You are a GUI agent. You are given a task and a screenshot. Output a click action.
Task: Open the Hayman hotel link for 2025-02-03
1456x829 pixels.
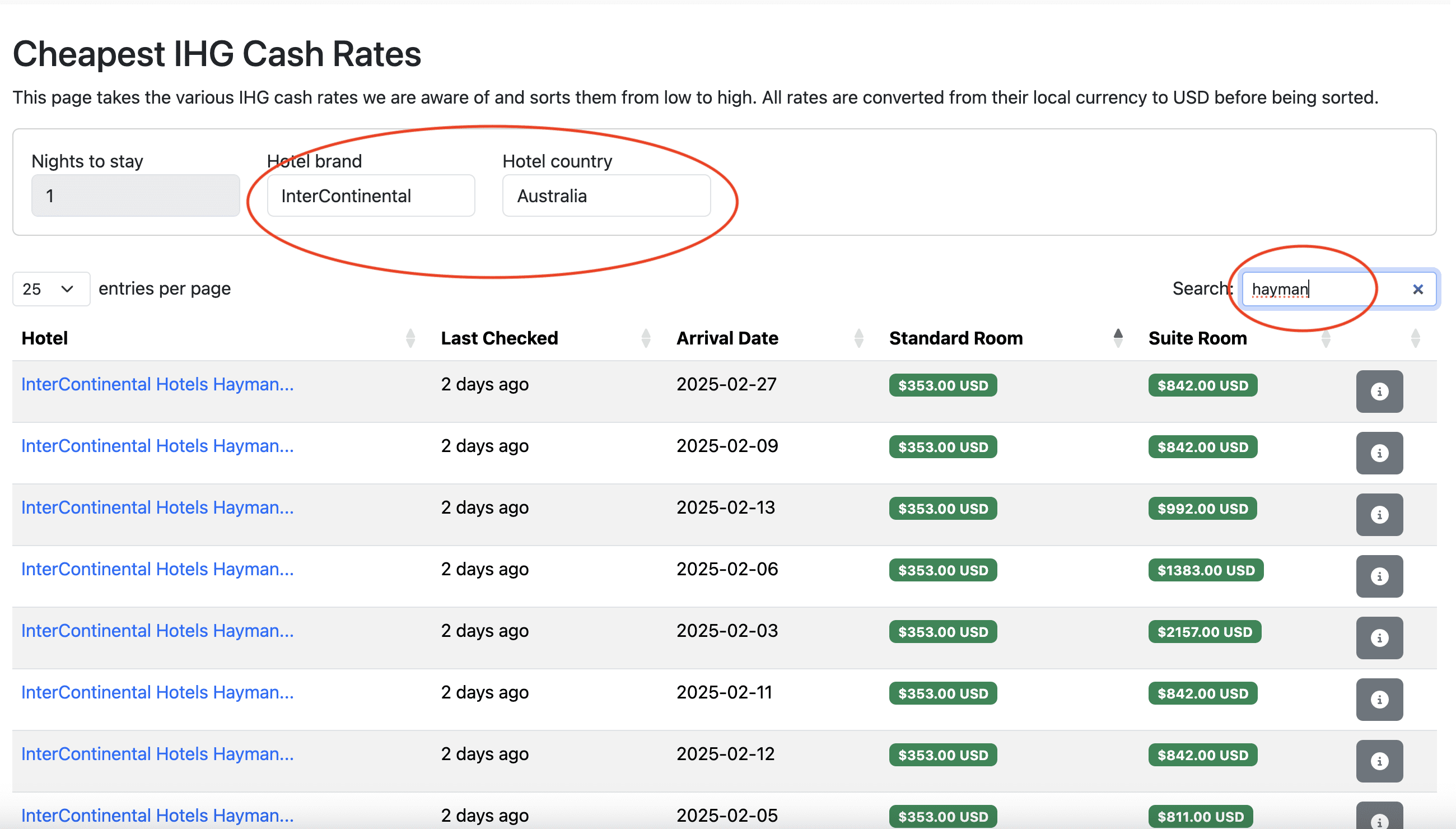click(x=158, y=631)
